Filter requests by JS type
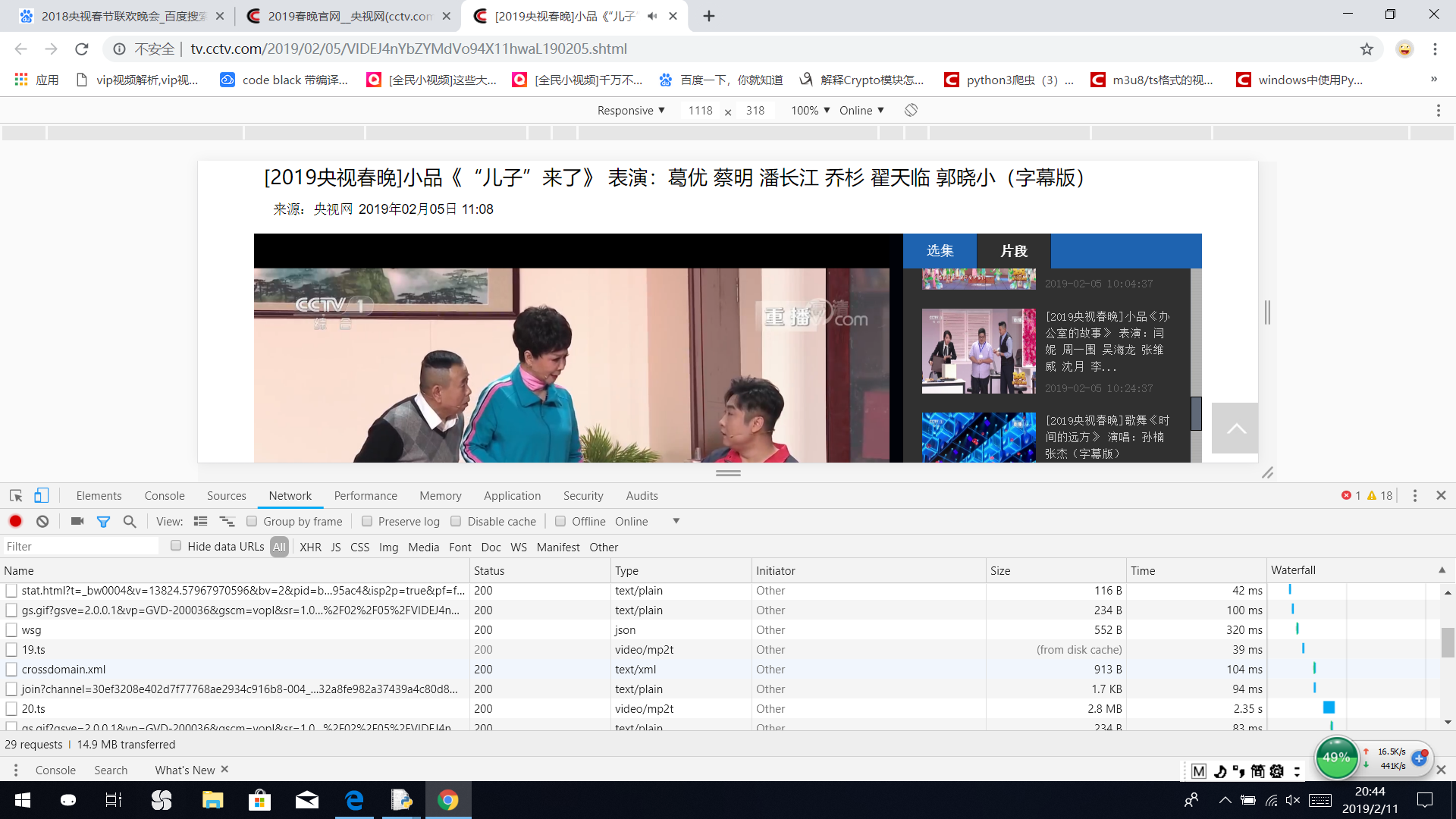This screenshot has width=1456, height=819. [336, 548]
